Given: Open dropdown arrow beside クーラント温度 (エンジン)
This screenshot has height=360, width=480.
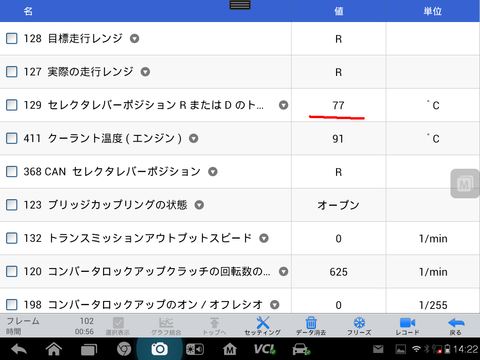Looking at the screenshot, I should [194, 138].
